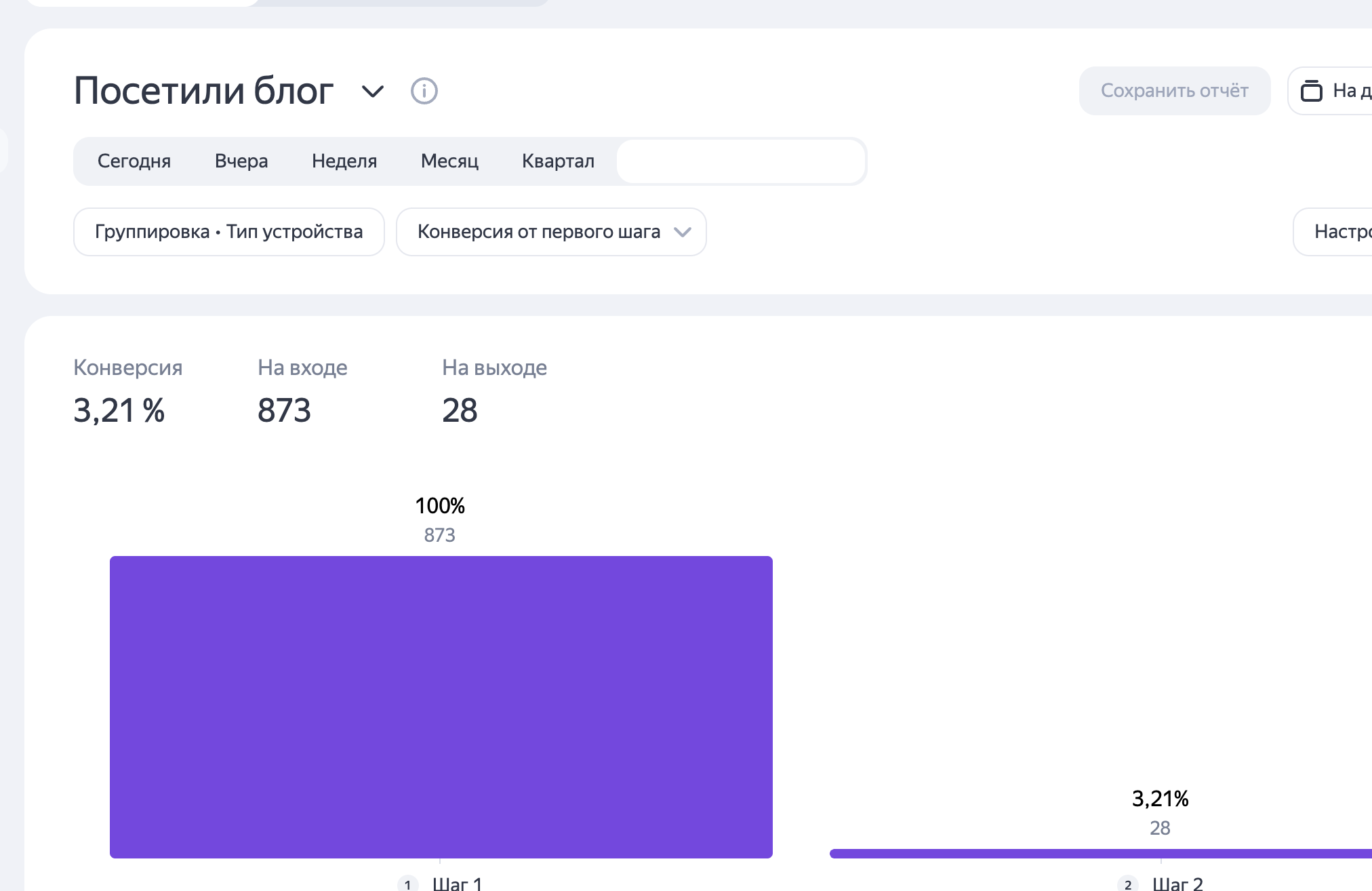Click the info icon beside report title
The width and height of the screenshot is (1372, 891).
tap(424, 91)
